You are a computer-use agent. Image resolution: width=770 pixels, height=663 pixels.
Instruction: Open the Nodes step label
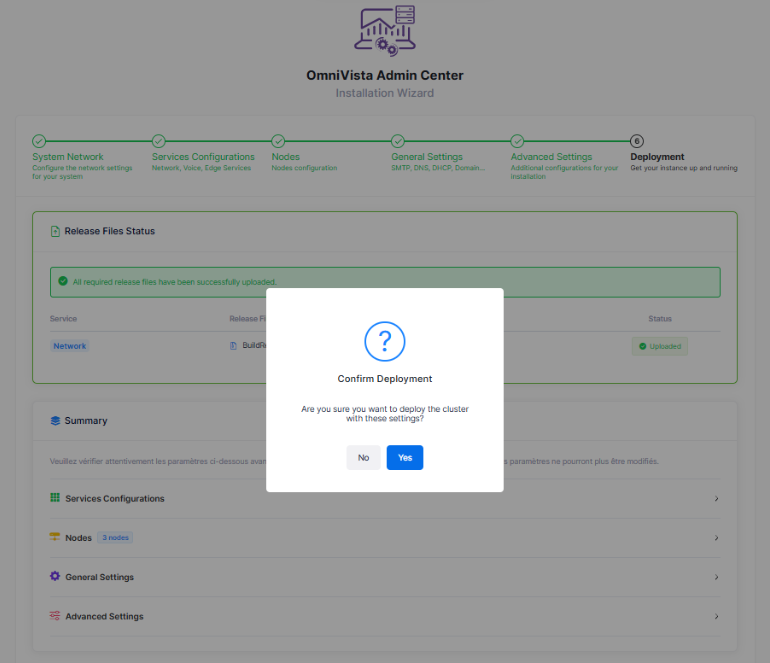coord(286,157)
